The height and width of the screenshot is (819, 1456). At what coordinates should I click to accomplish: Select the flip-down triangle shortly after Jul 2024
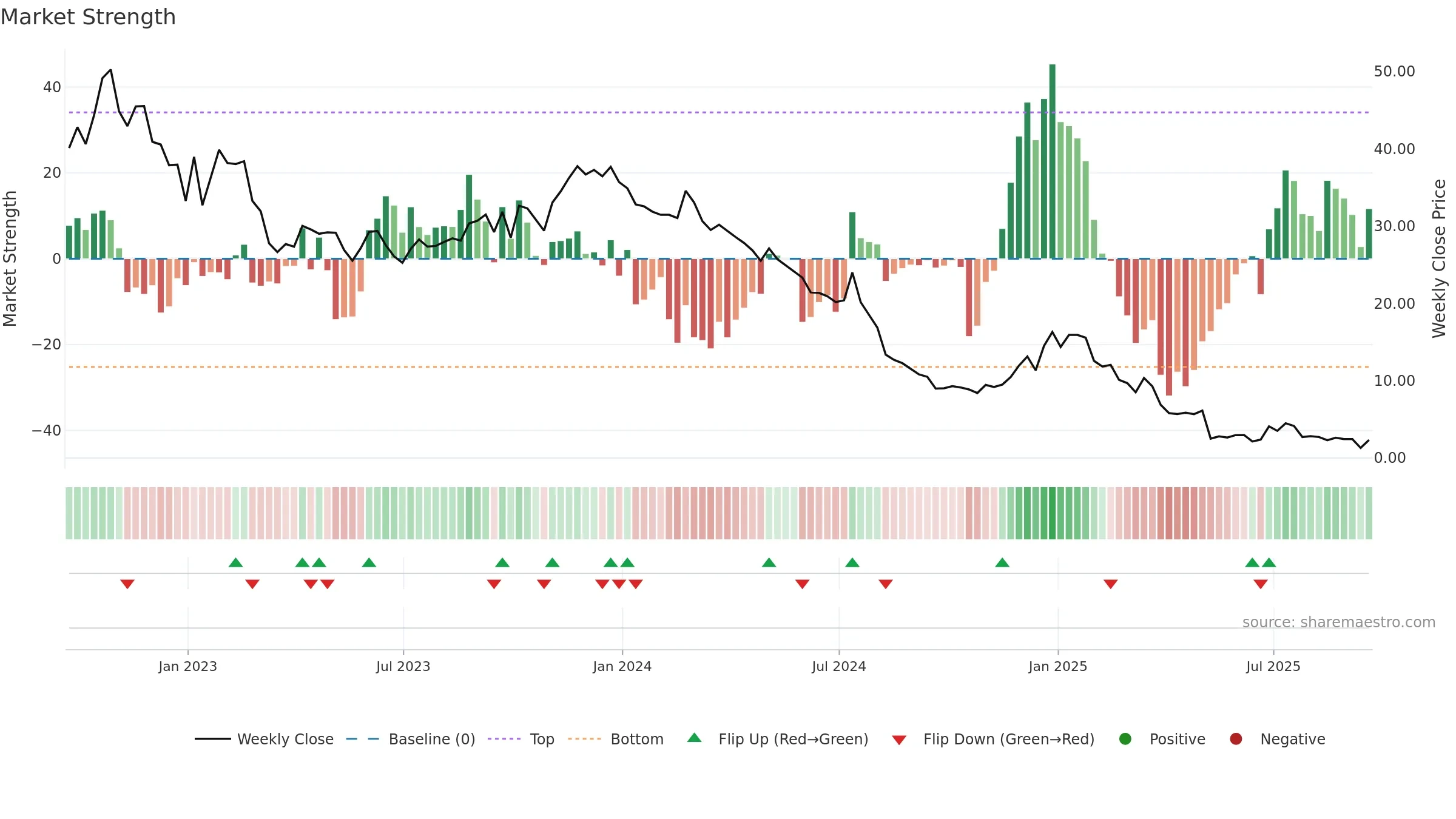(886, 584)
